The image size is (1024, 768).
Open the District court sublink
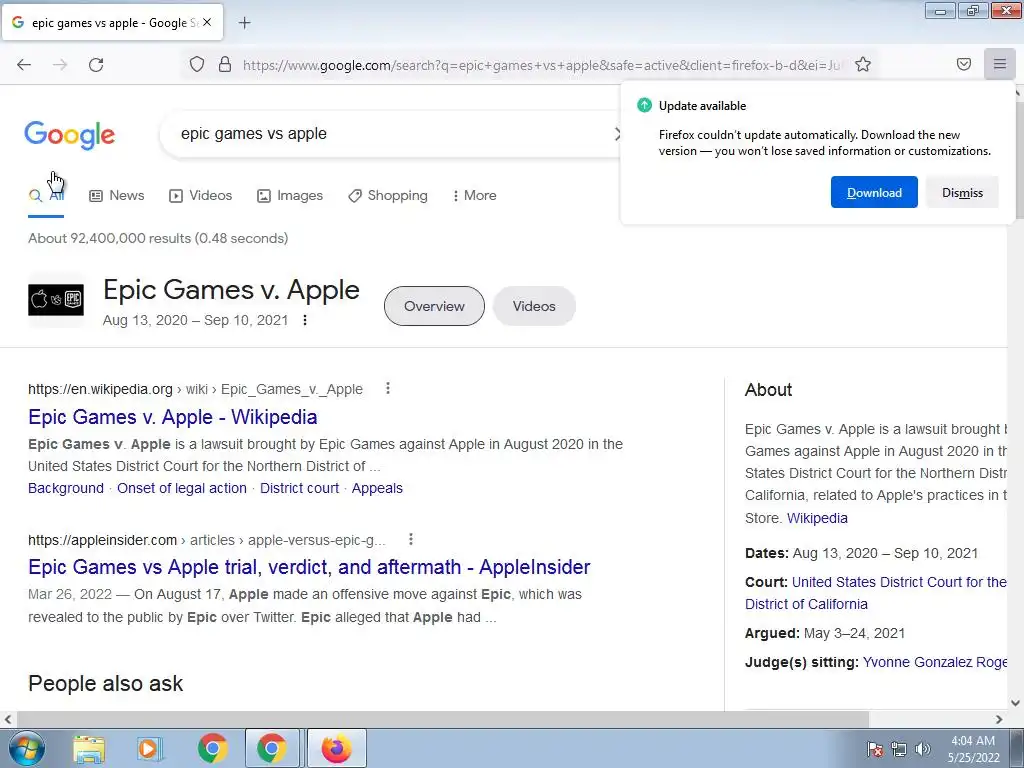pos(299,488)
